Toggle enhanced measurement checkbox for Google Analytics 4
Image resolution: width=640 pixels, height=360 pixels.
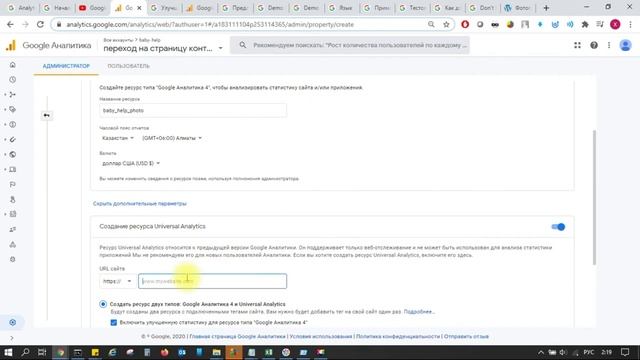pyautogui.click(x=113, y=322)
